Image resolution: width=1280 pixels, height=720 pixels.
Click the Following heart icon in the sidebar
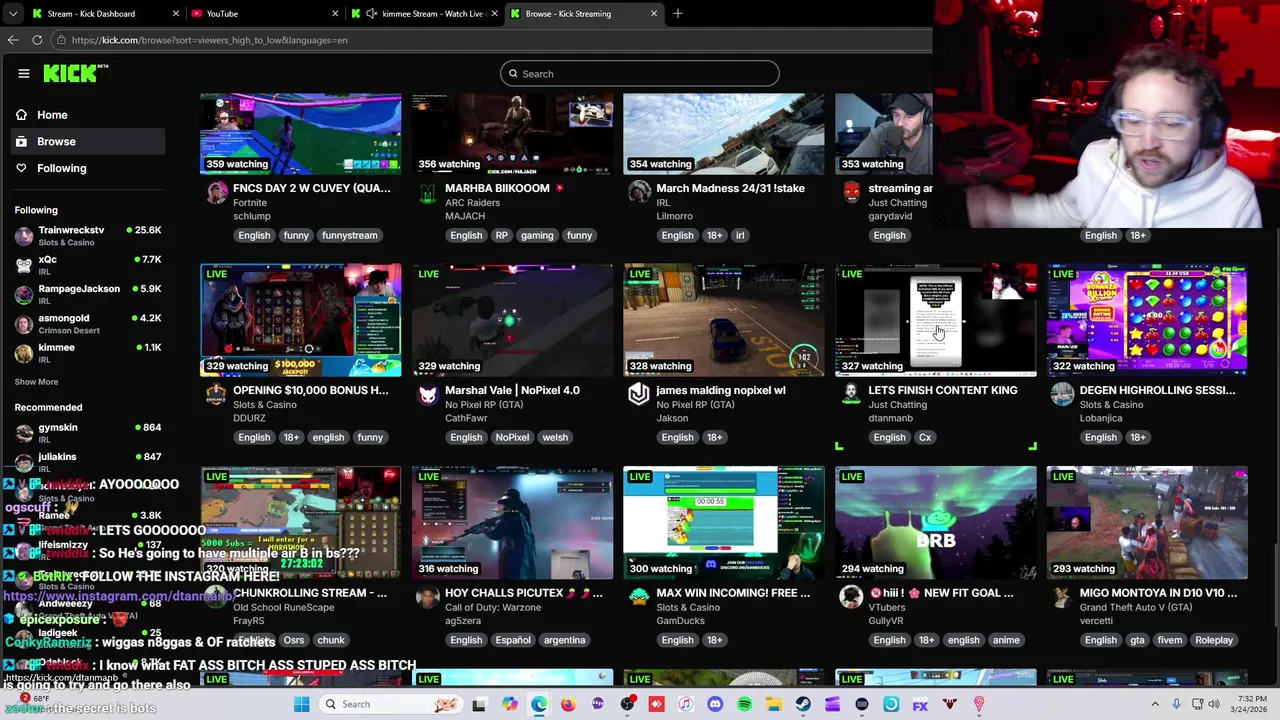(x=21, y=168)
